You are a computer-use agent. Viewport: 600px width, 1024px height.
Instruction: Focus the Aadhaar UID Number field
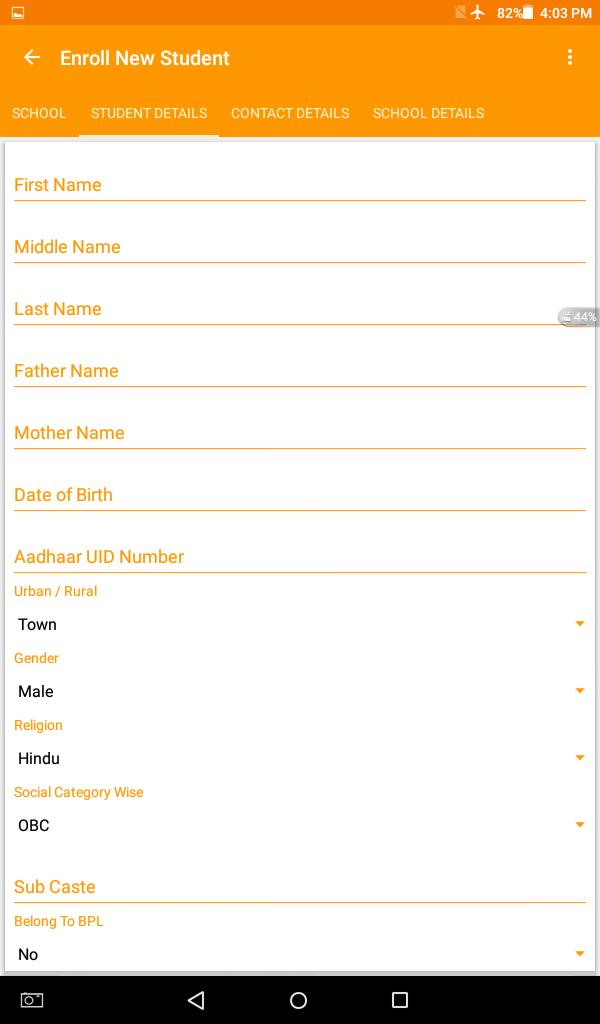pyautogui.click(x=299, y=557)
